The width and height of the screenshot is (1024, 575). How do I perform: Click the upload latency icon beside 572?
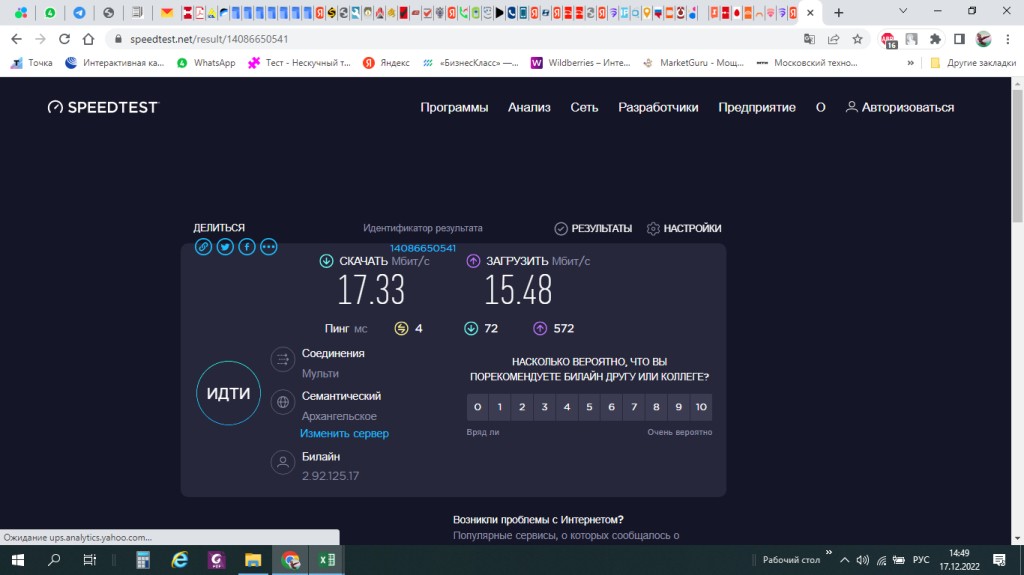coord(540,329)
